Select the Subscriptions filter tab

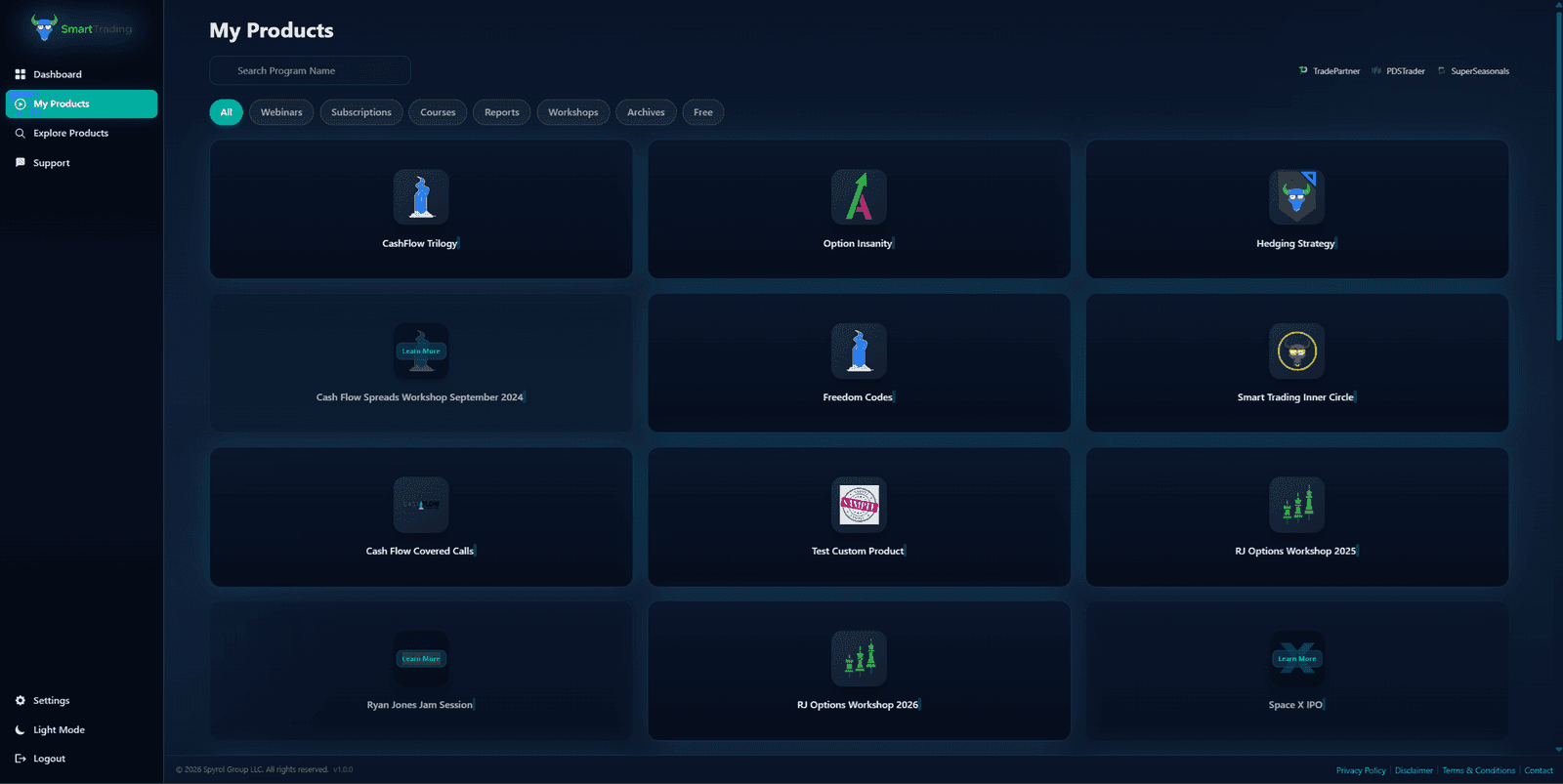point(360,112)
